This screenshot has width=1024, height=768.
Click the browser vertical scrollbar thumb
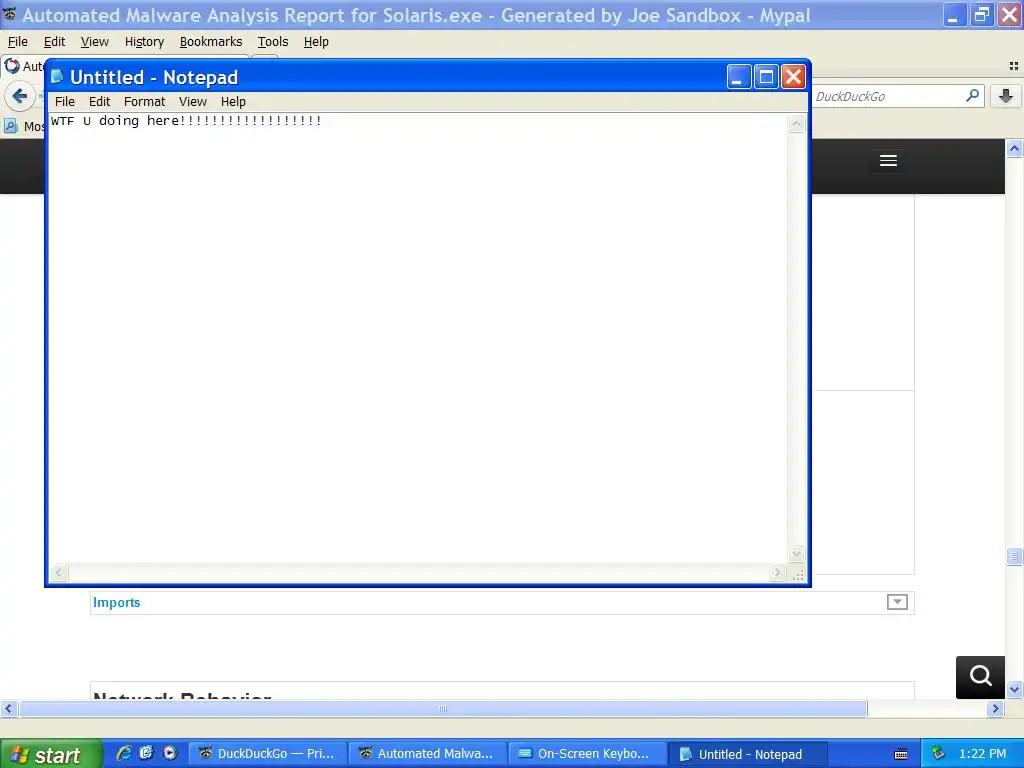pos(1014,556)
